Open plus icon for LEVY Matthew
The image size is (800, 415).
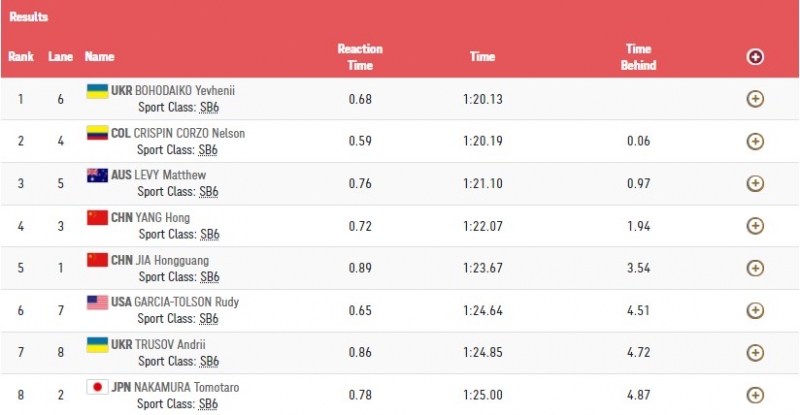click(x=755, y=183)
